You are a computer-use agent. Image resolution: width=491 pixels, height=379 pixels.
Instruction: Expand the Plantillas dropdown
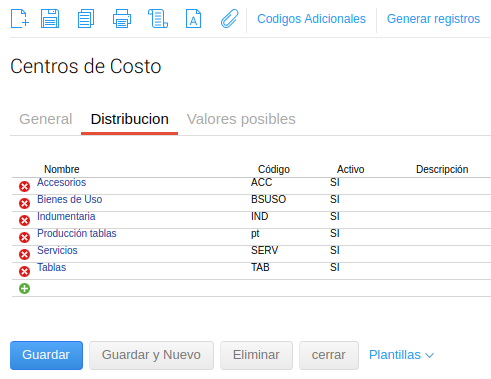[401, 355]
